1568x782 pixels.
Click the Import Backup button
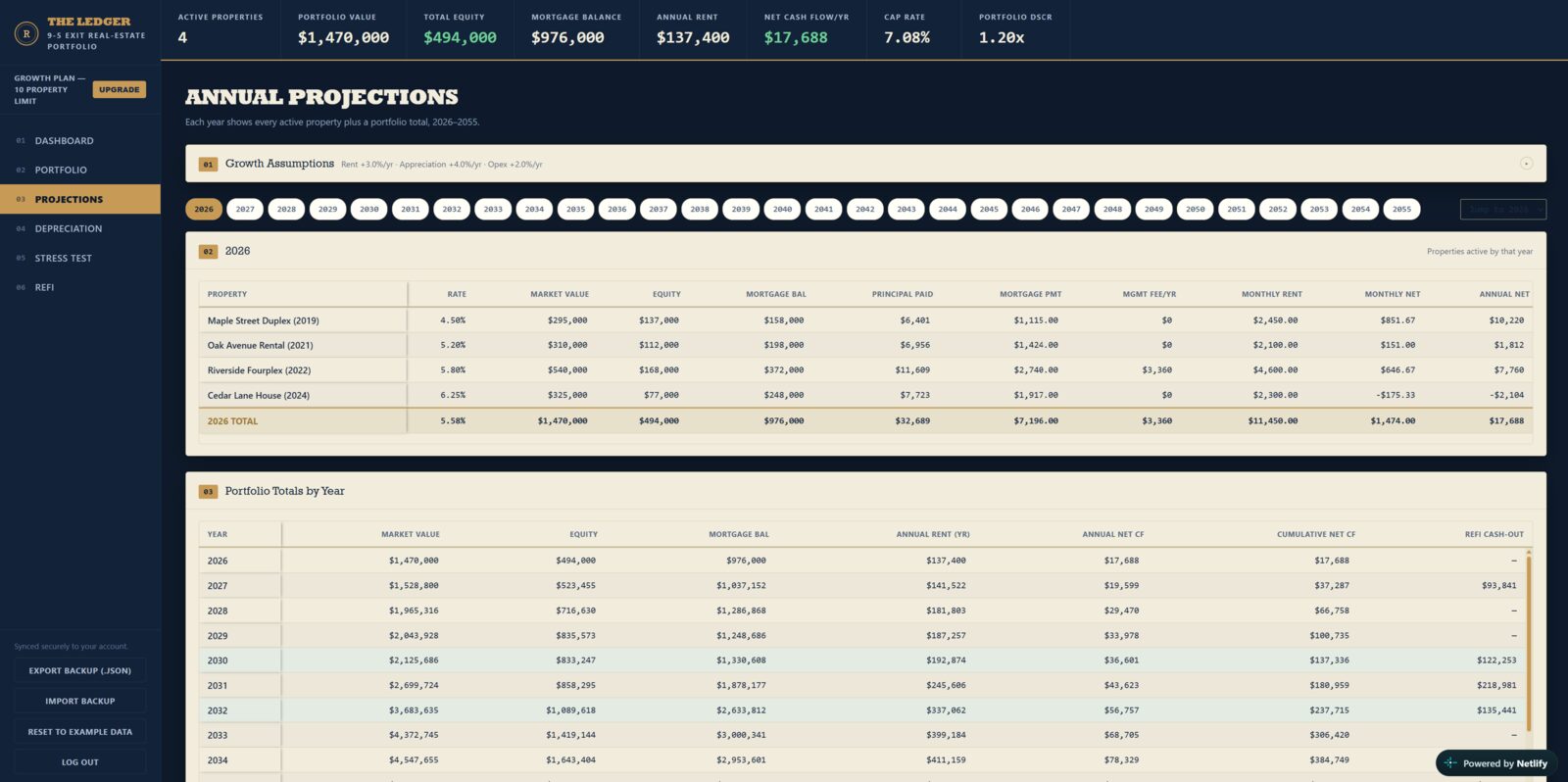80,701
